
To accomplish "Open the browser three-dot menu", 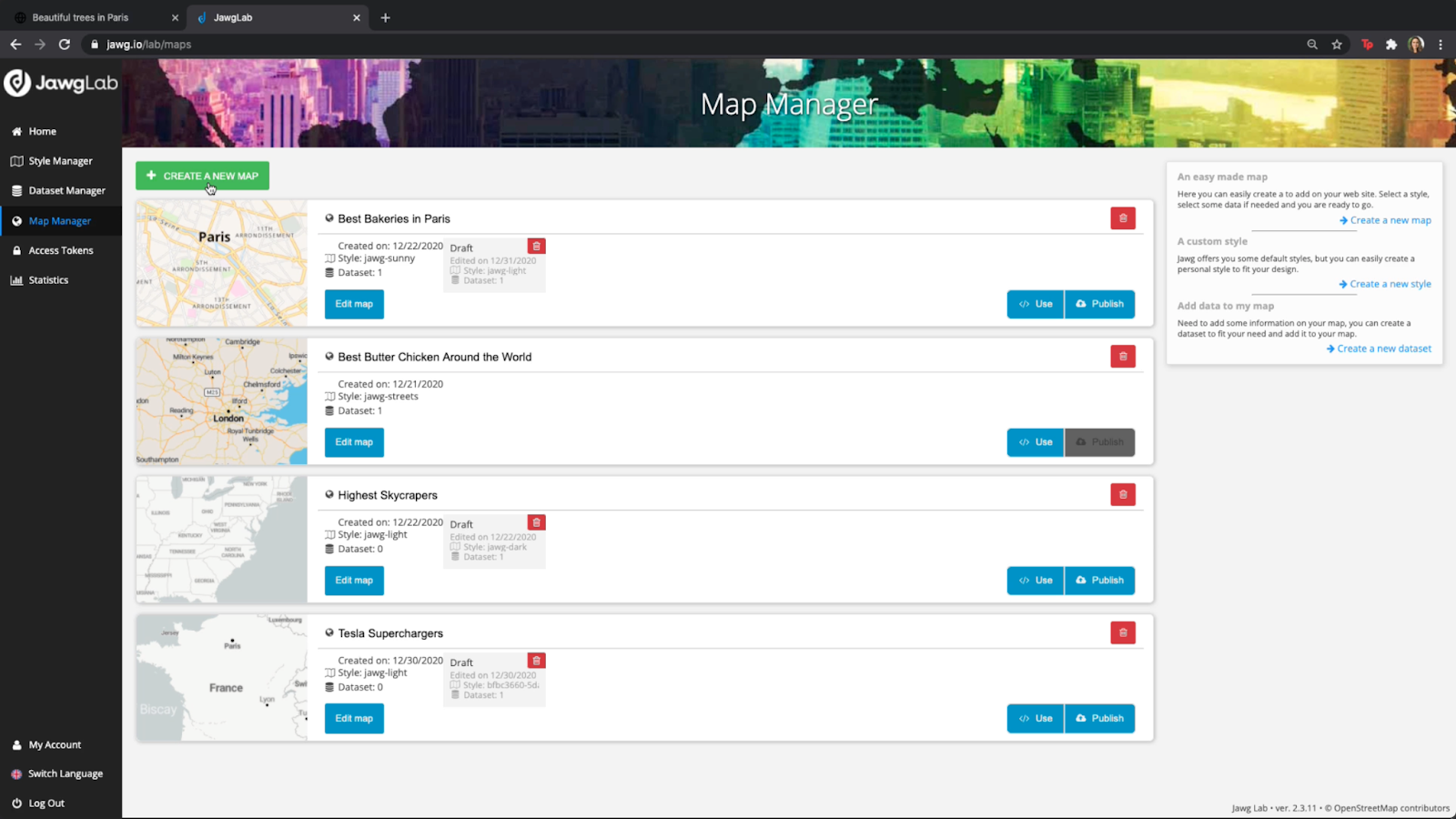I will point(1441,44).
